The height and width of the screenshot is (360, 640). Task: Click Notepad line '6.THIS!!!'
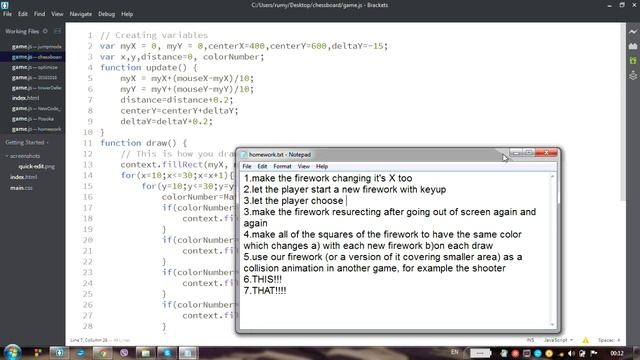263,280
